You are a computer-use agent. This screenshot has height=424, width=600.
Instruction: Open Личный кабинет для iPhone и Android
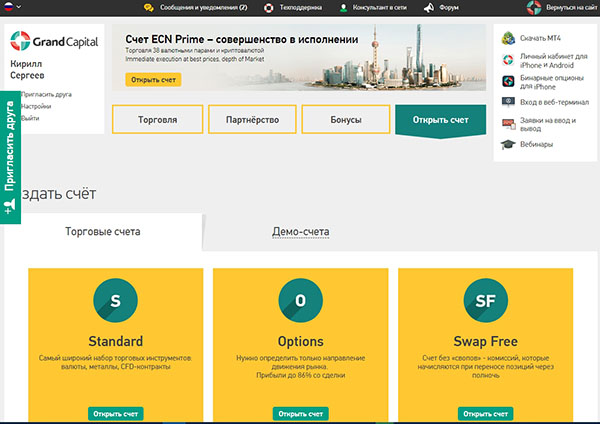point(553,60)
